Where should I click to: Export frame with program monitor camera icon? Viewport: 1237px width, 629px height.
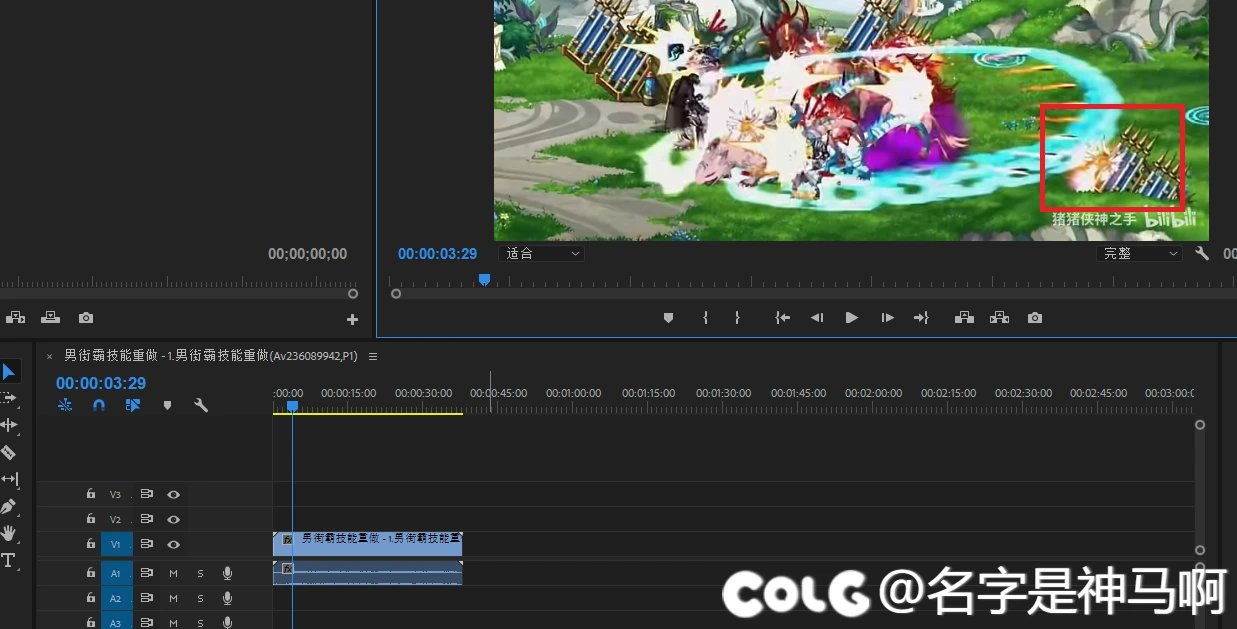(x=1035, y=318)
